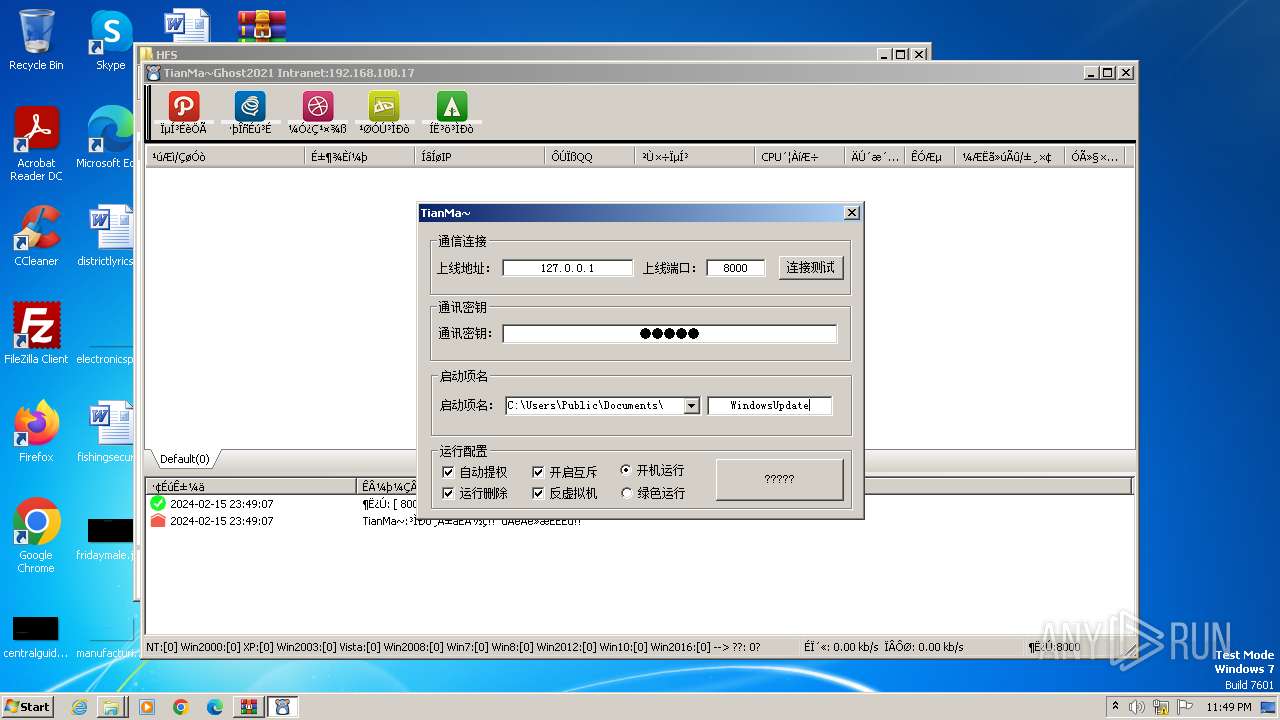
Task: Click the volume tray icon
Action: pyautogui.click(x=1136, y=707)
